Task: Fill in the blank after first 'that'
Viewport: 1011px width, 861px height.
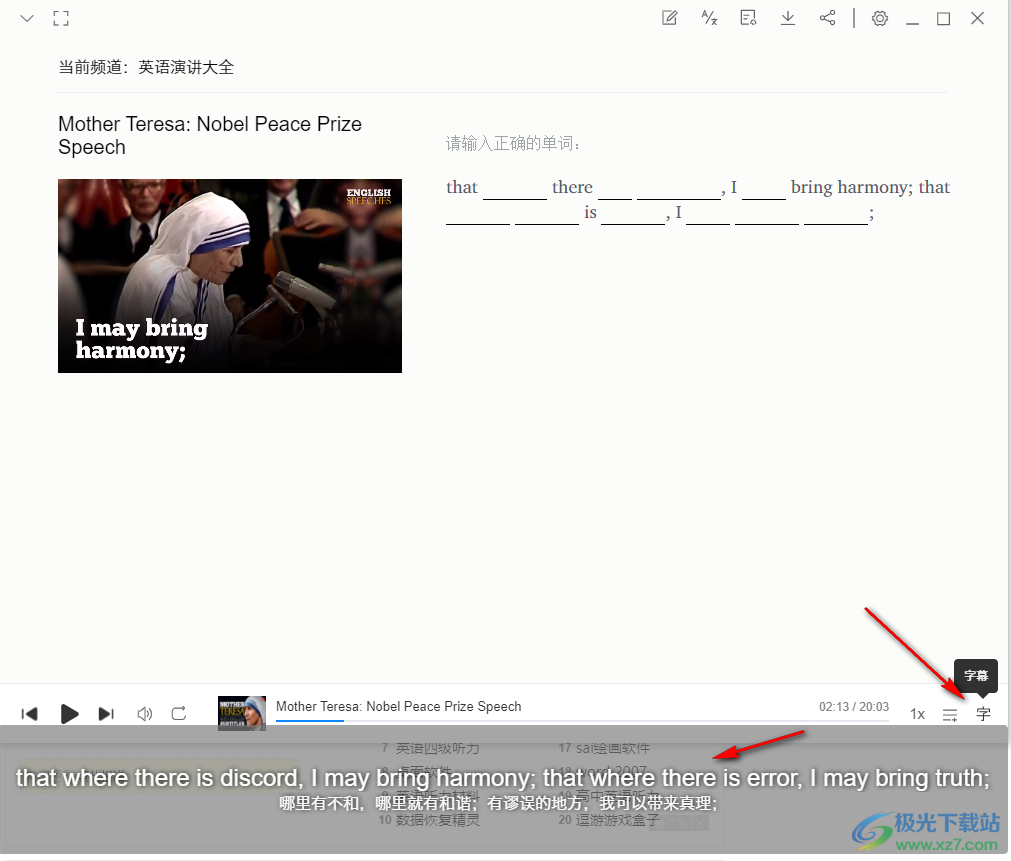Action: [515, 188]
